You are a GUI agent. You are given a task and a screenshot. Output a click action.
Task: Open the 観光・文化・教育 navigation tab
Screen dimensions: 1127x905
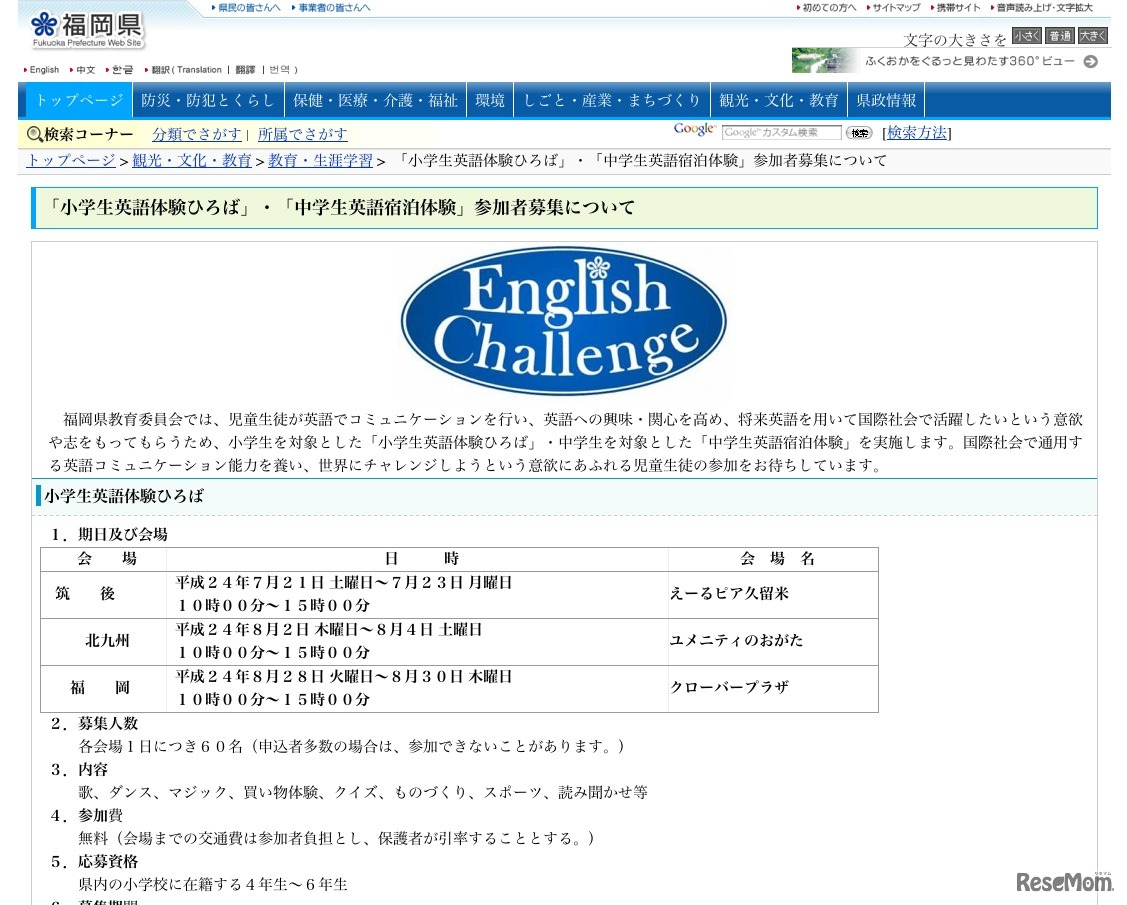[778, 99]
